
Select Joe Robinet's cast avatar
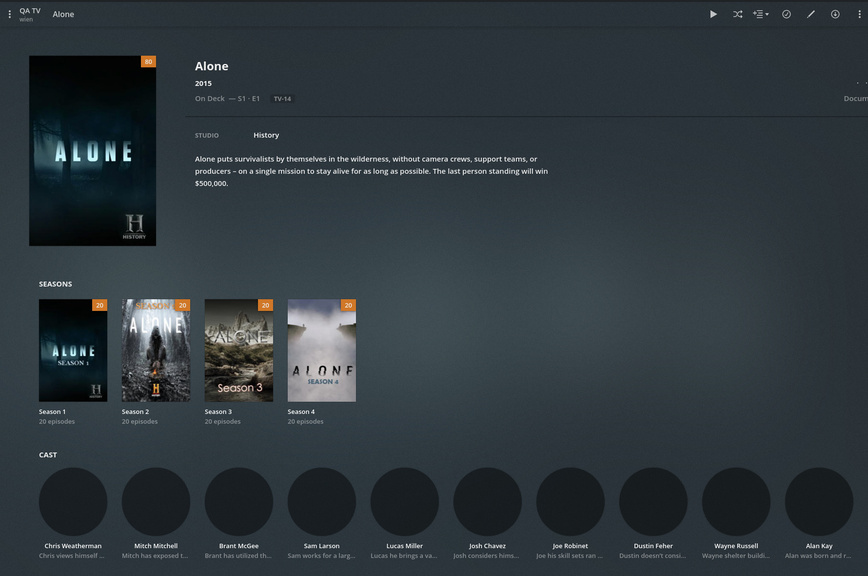[x=571, y=502]
